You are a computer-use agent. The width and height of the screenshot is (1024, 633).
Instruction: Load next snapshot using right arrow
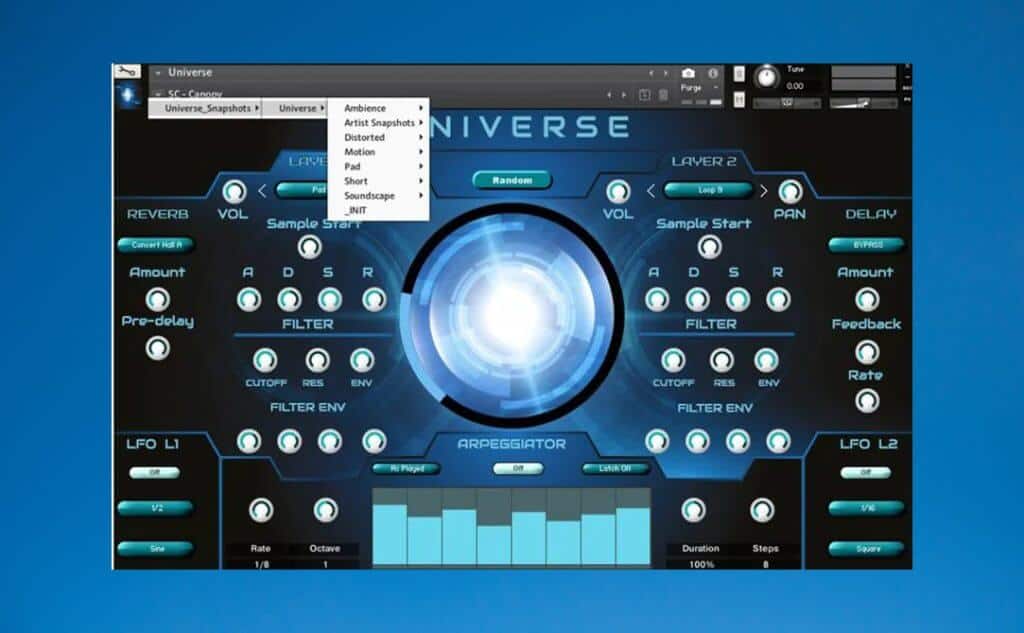click(x=624, y=95)
